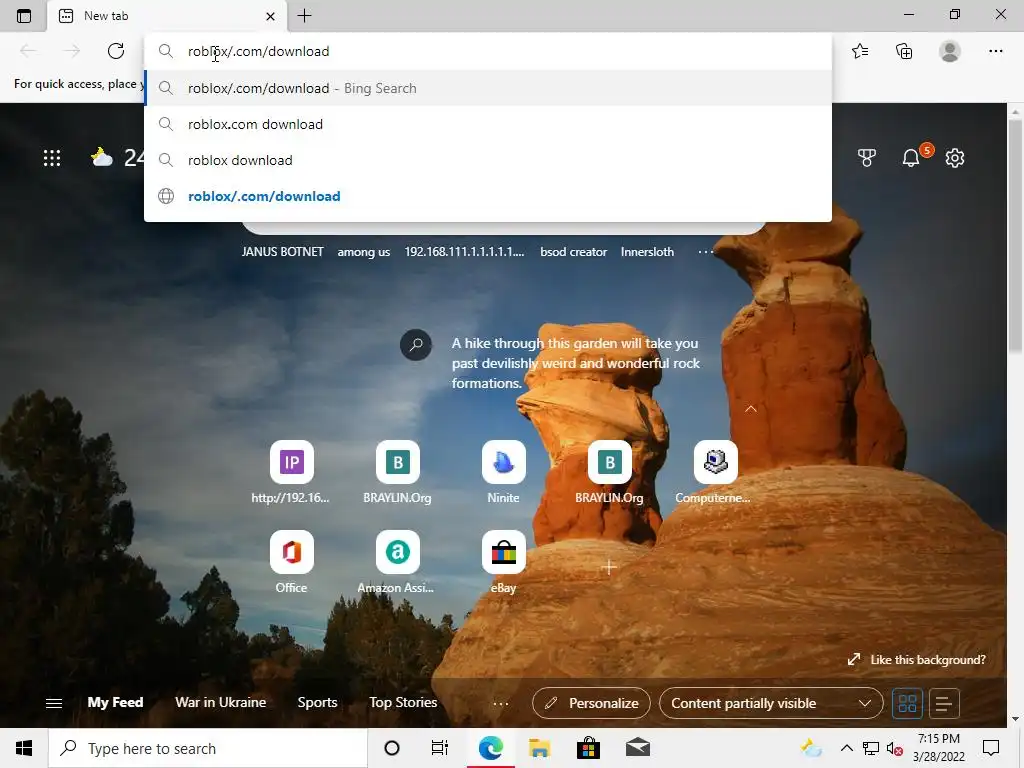Open the apps grid launcher icon
The width and height of the screenshot is (1024, 768).
coord(52,158)
